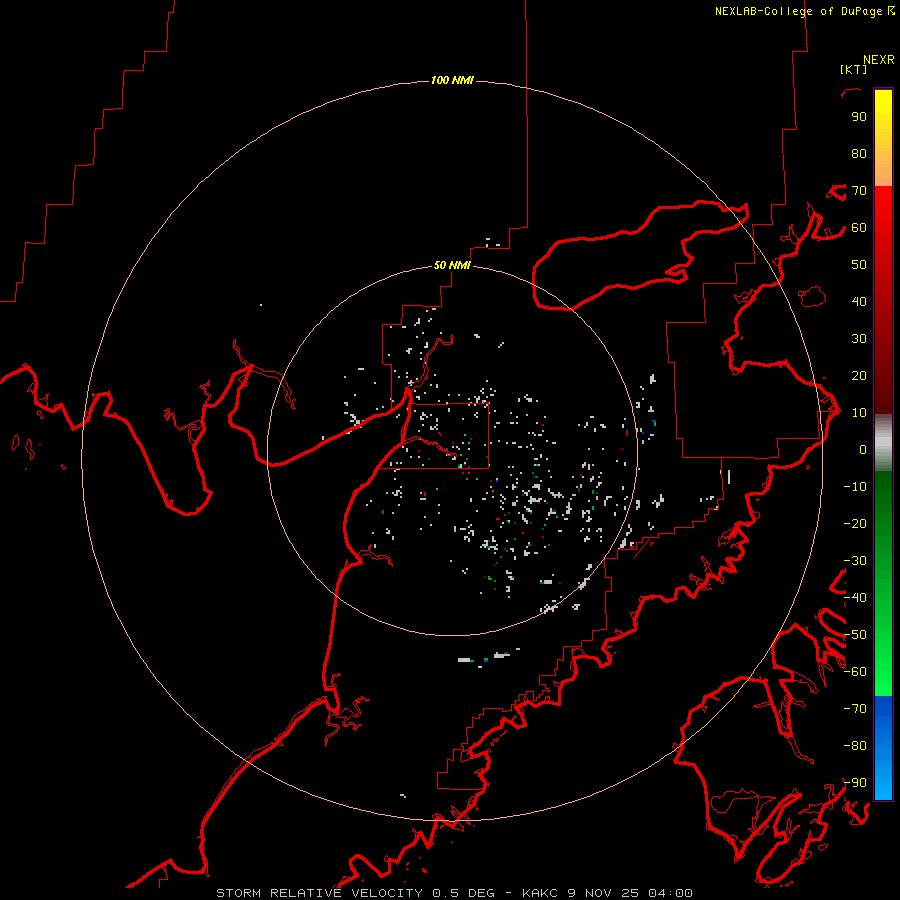Select the 70 value on the velocity scale

pos(859,191)
